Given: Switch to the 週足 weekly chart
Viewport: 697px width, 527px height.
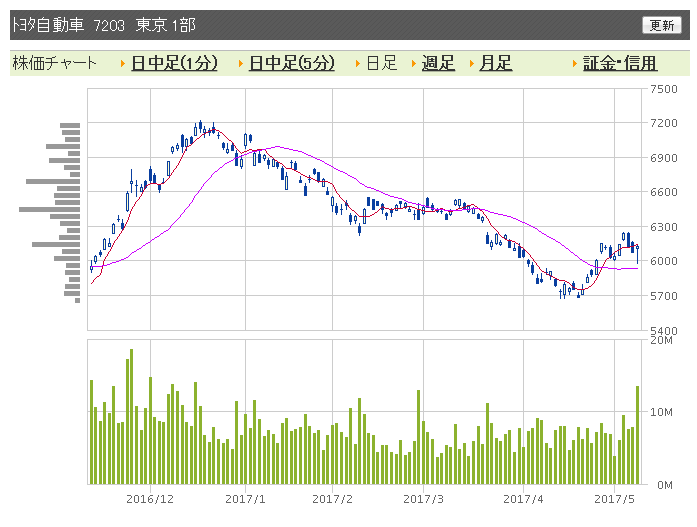Looking at the screenshot, I should (x=438, y=63).
